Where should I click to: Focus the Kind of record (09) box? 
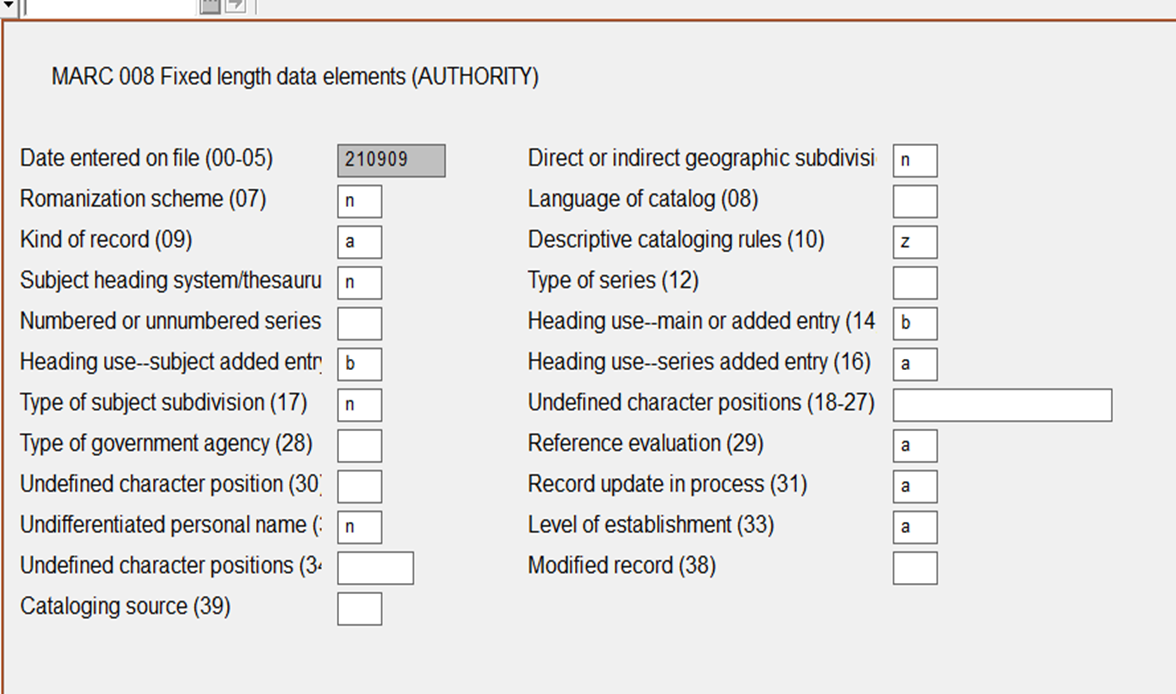coord(359,242)
